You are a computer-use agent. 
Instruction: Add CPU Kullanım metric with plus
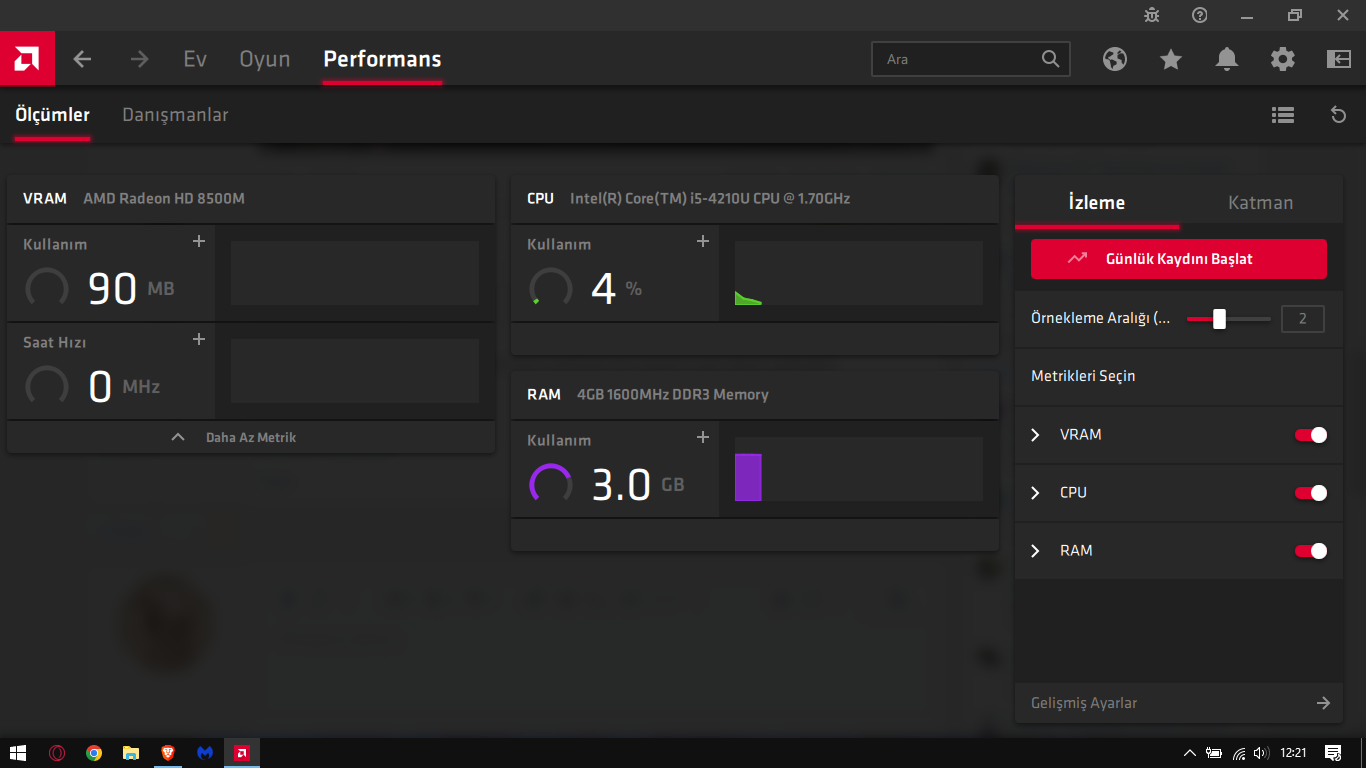point(703,241)
